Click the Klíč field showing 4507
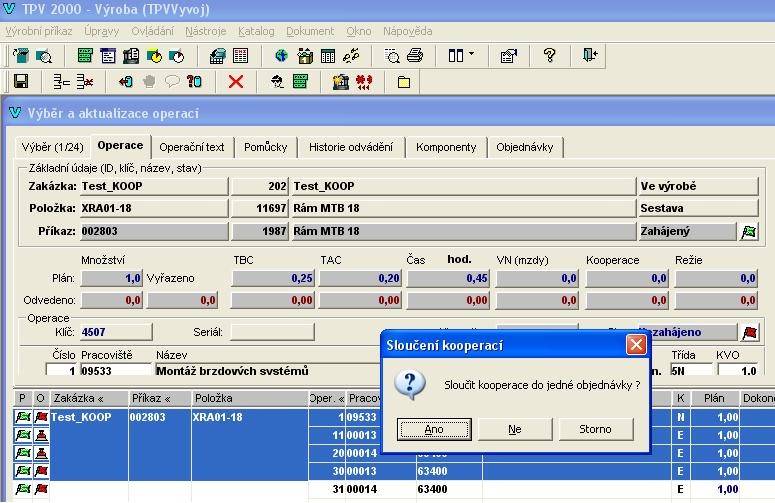 116,332
